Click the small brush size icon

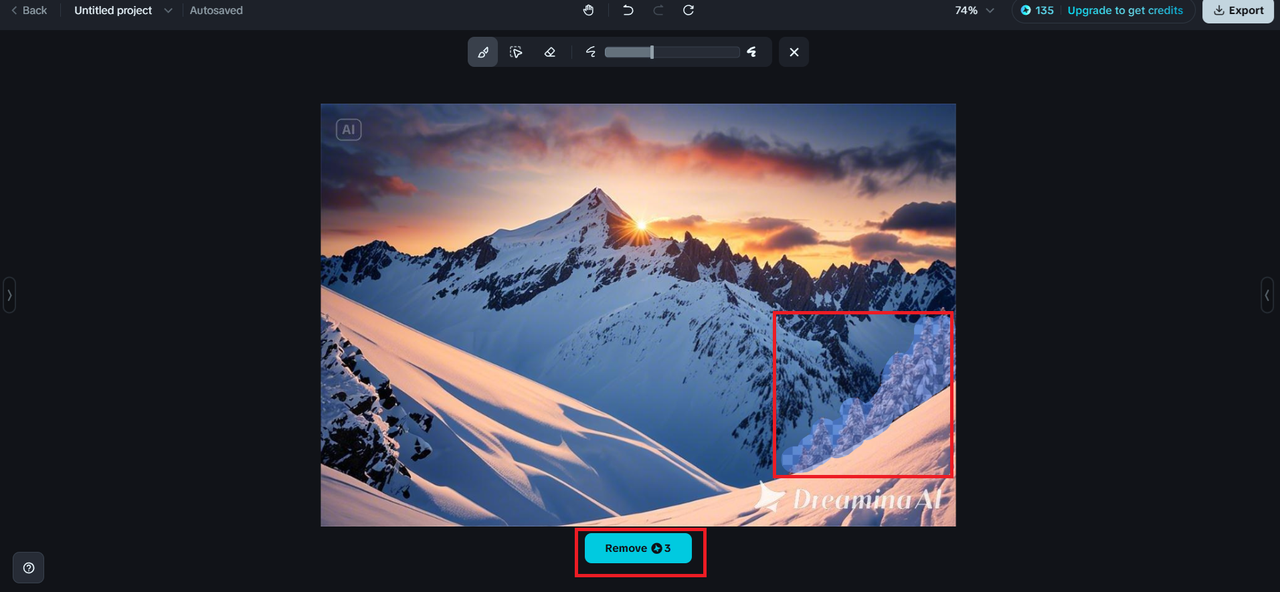coord(591,52)
